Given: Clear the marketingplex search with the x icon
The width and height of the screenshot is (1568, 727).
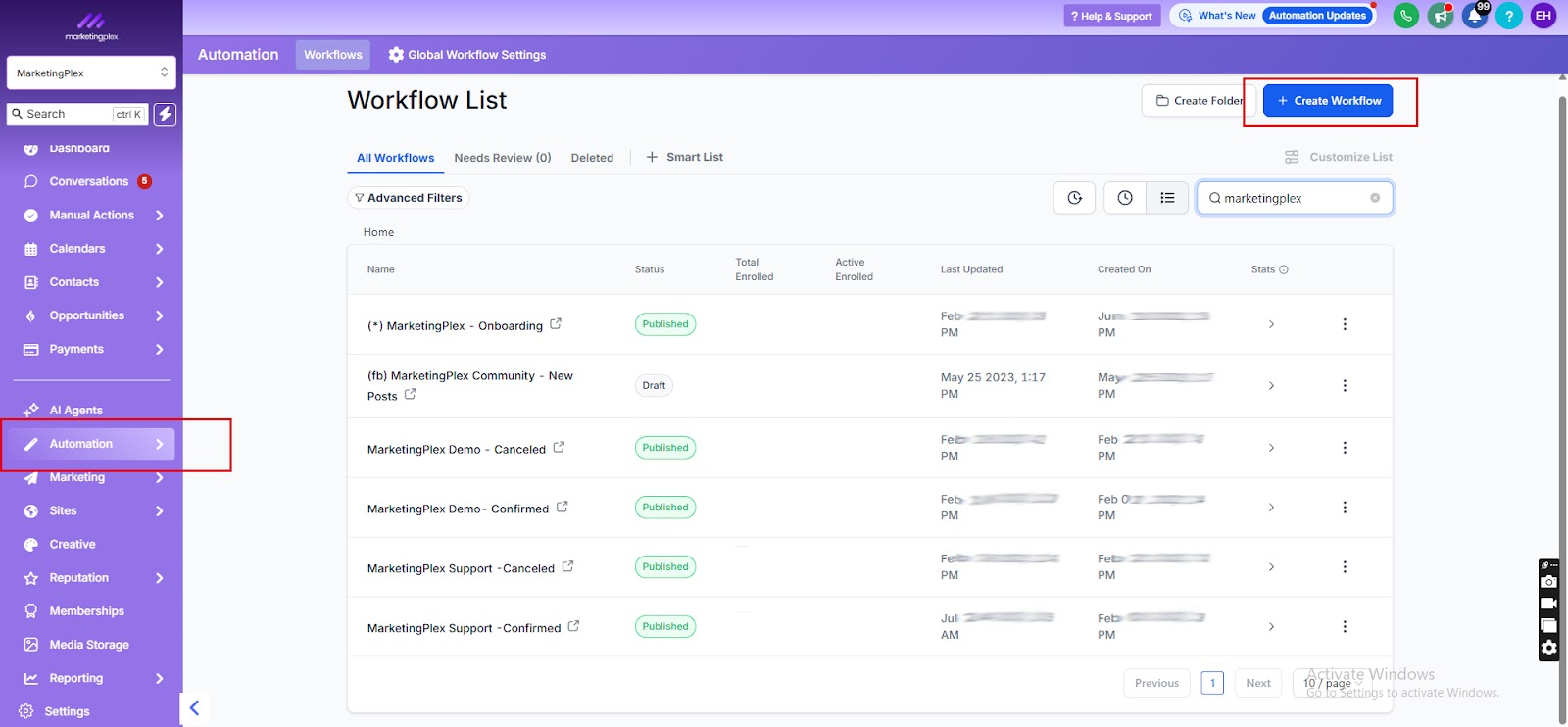Looking at the screenshot, I should 1375,198.
